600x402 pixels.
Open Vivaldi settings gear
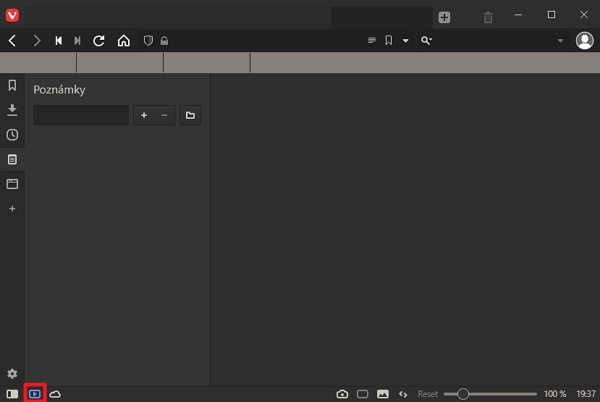click(x=12, y=374)
